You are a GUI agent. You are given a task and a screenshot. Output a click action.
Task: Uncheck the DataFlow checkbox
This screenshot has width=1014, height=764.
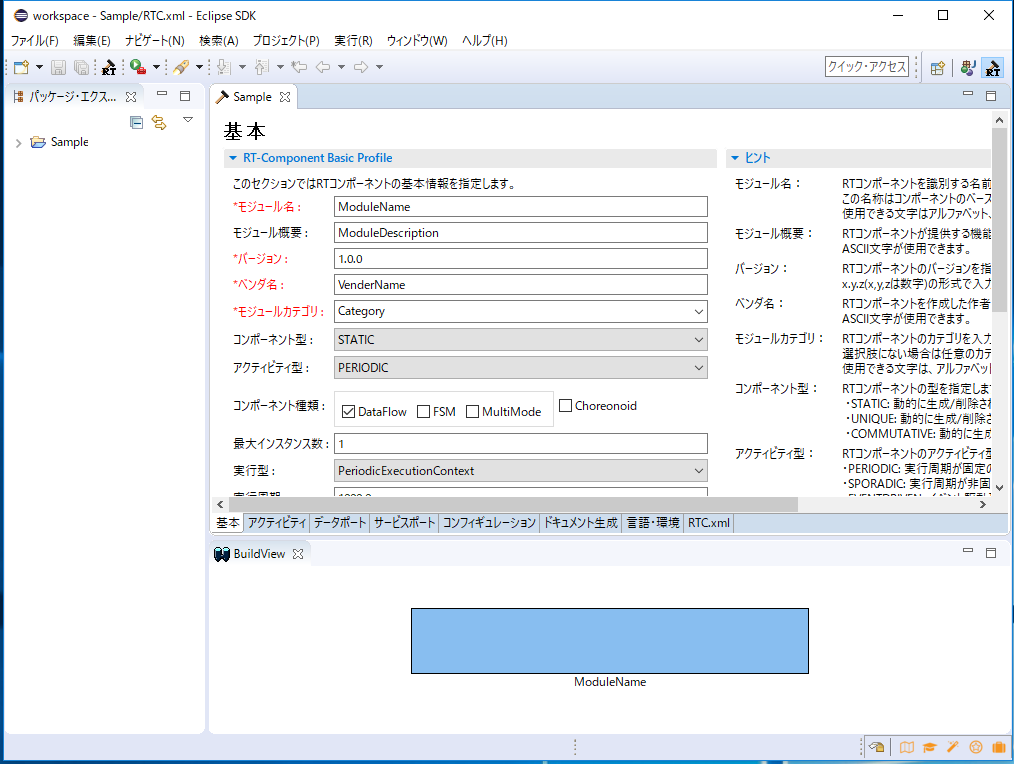pyautogui.click(x=349, y=411)
